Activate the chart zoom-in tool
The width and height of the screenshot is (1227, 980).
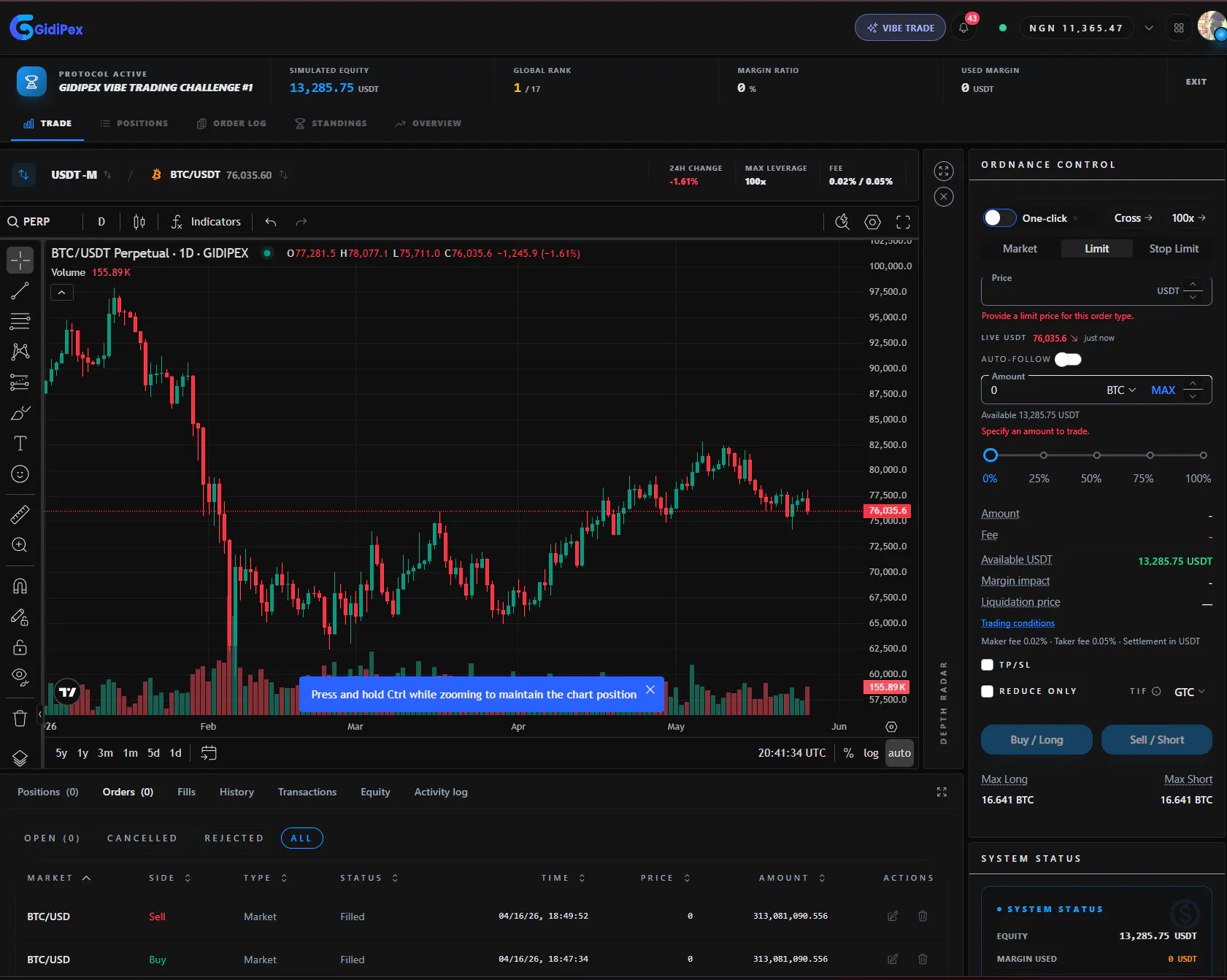20,545
